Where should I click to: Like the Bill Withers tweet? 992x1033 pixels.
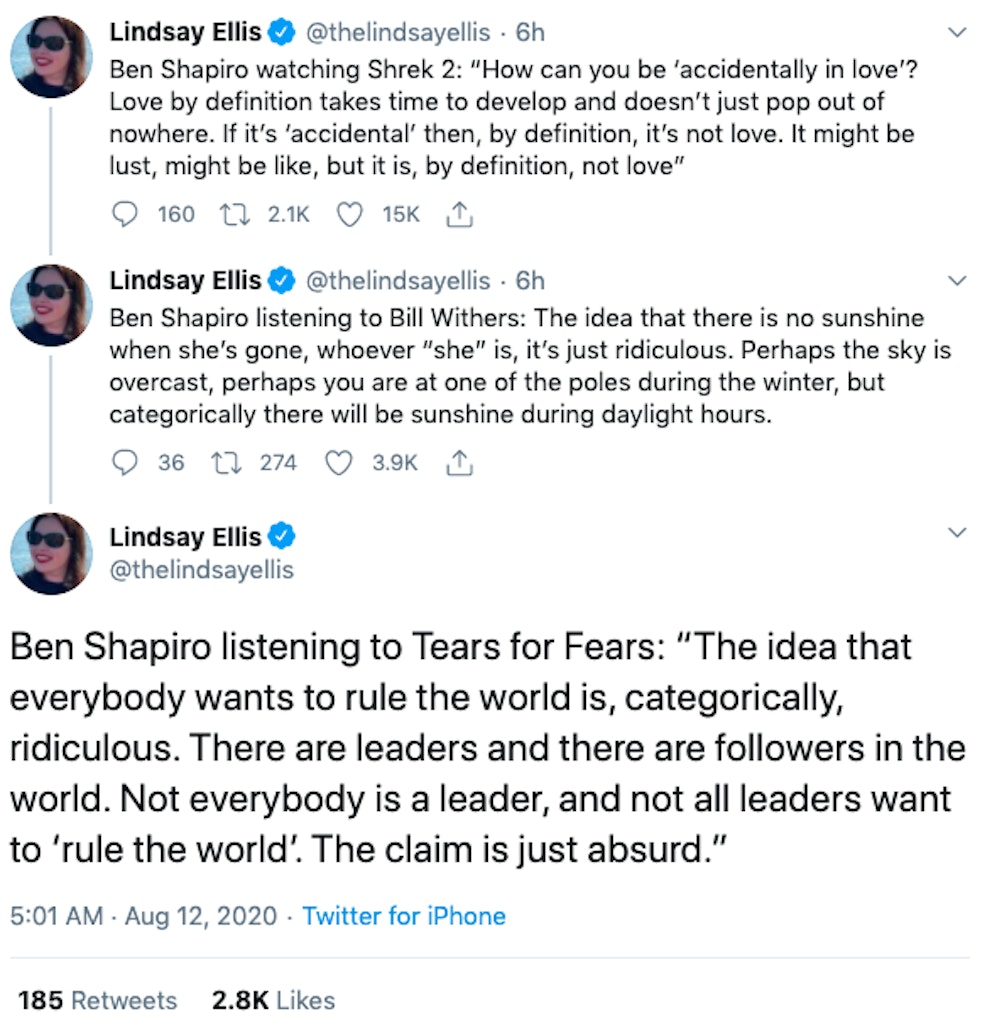click(x=339, y=462)
